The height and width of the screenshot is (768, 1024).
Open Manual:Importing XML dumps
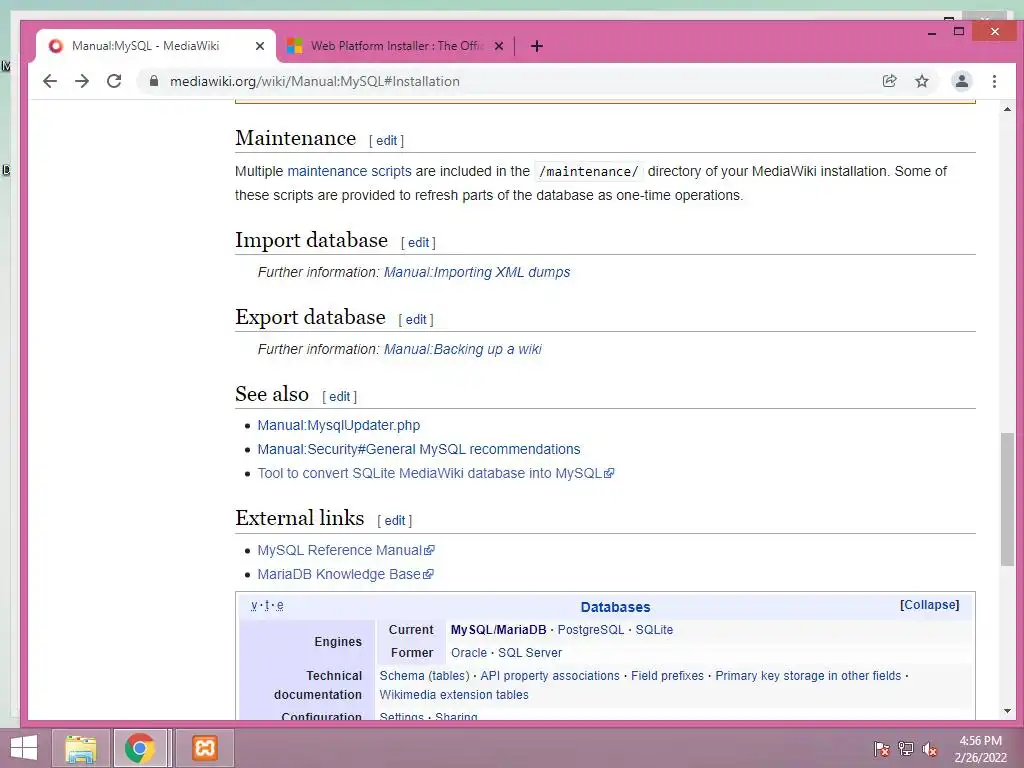(477, 272)
